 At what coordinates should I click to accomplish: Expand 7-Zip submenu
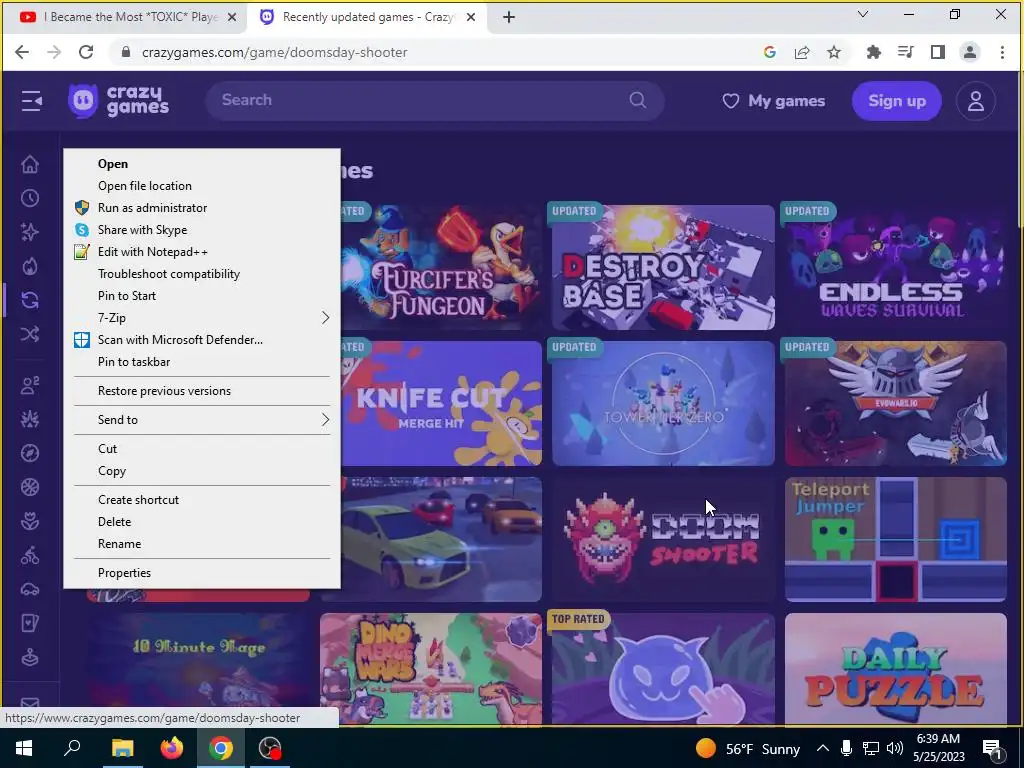pos(202,318)
